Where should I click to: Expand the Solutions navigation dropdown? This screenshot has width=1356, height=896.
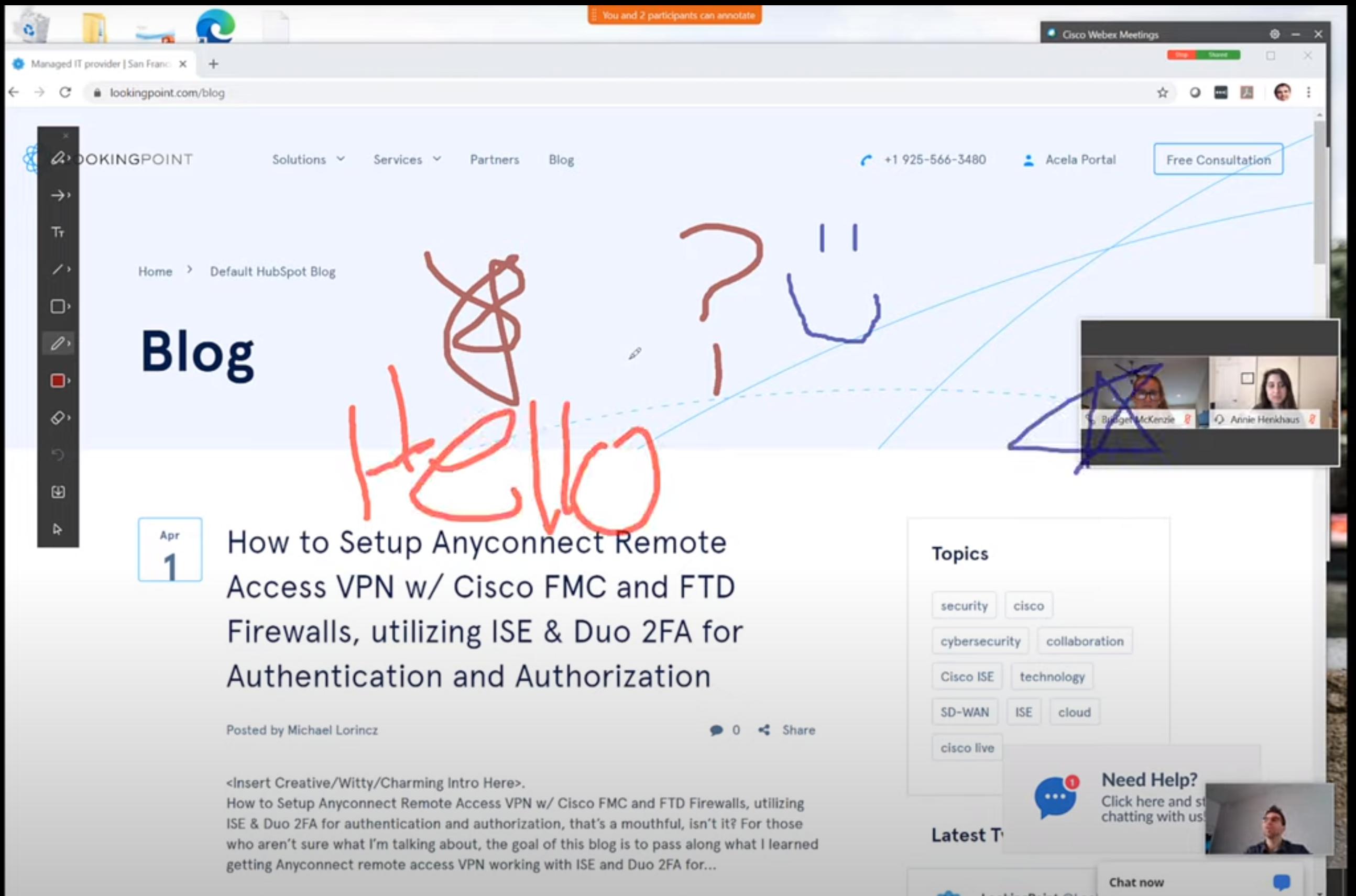click(x=308, y=159)
